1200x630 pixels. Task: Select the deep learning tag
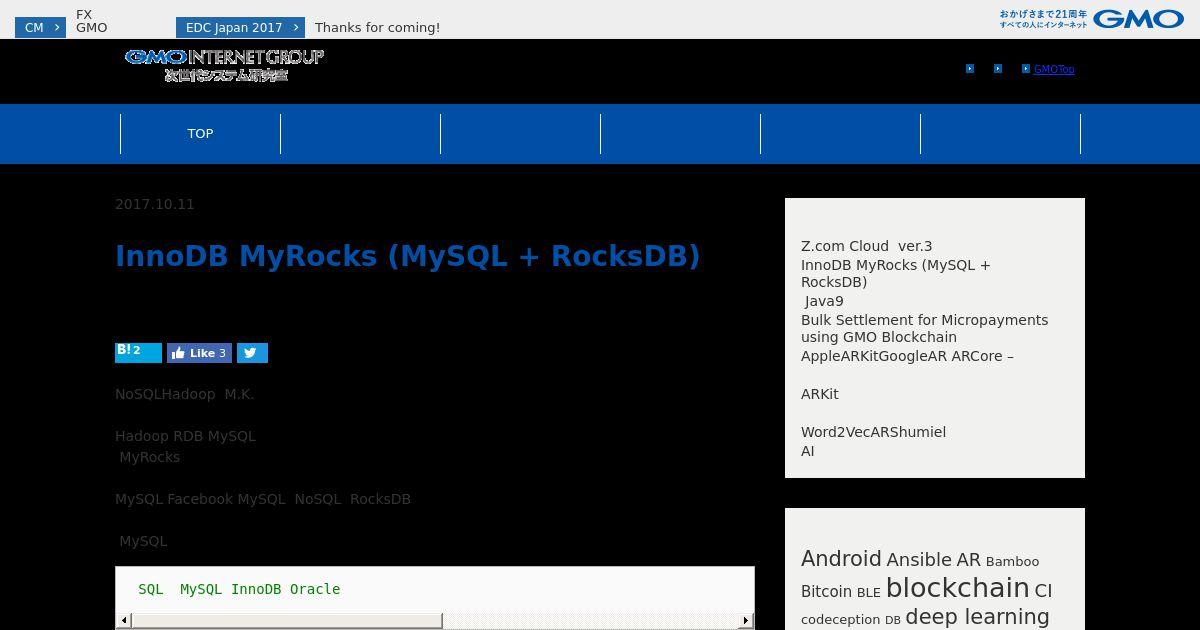(977, 617)
